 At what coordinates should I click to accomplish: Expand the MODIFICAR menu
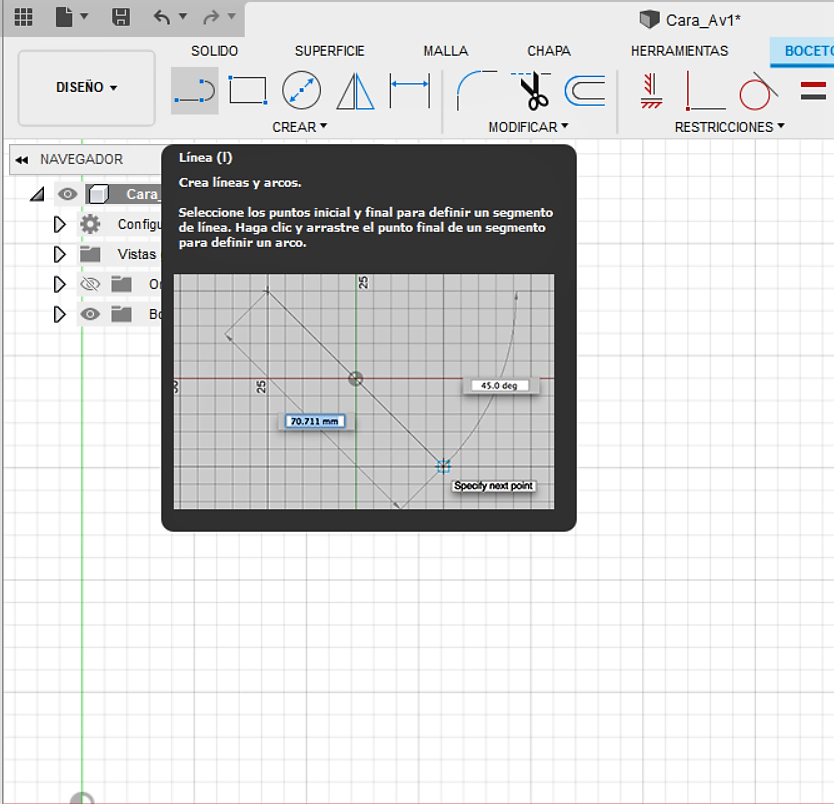[x=528, y=127]
